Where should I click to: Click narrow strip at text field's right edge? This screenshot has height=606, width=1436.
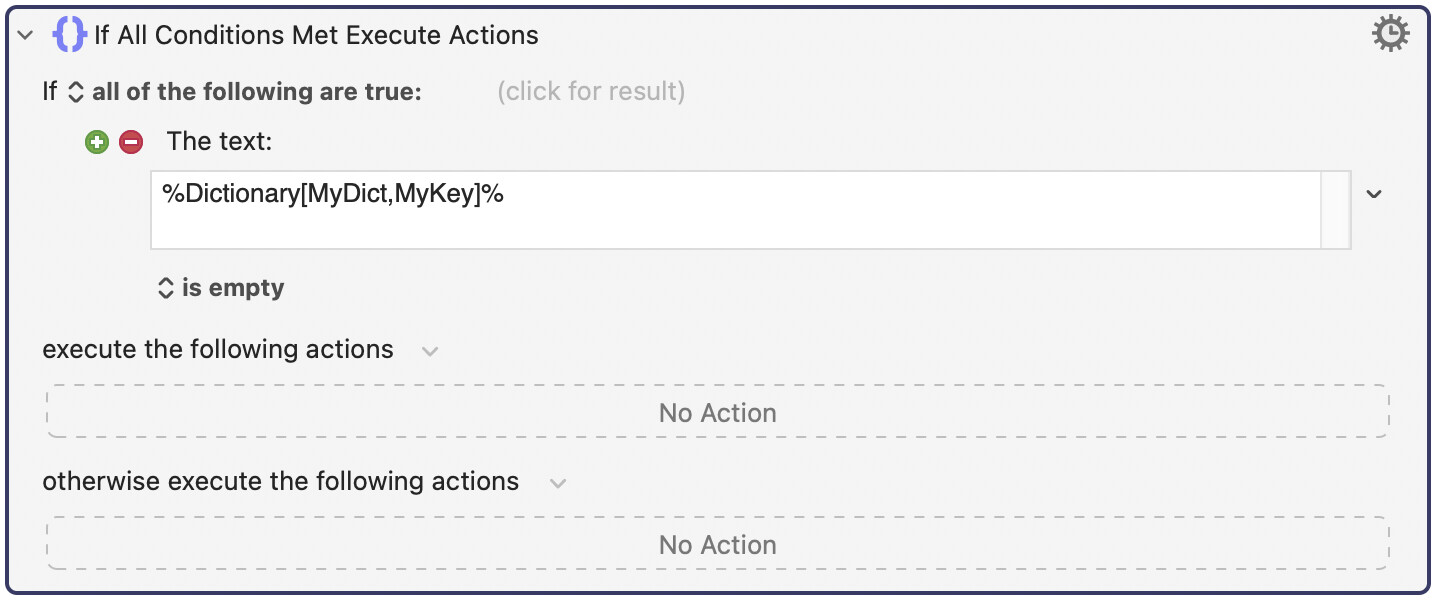(1335, 209)
